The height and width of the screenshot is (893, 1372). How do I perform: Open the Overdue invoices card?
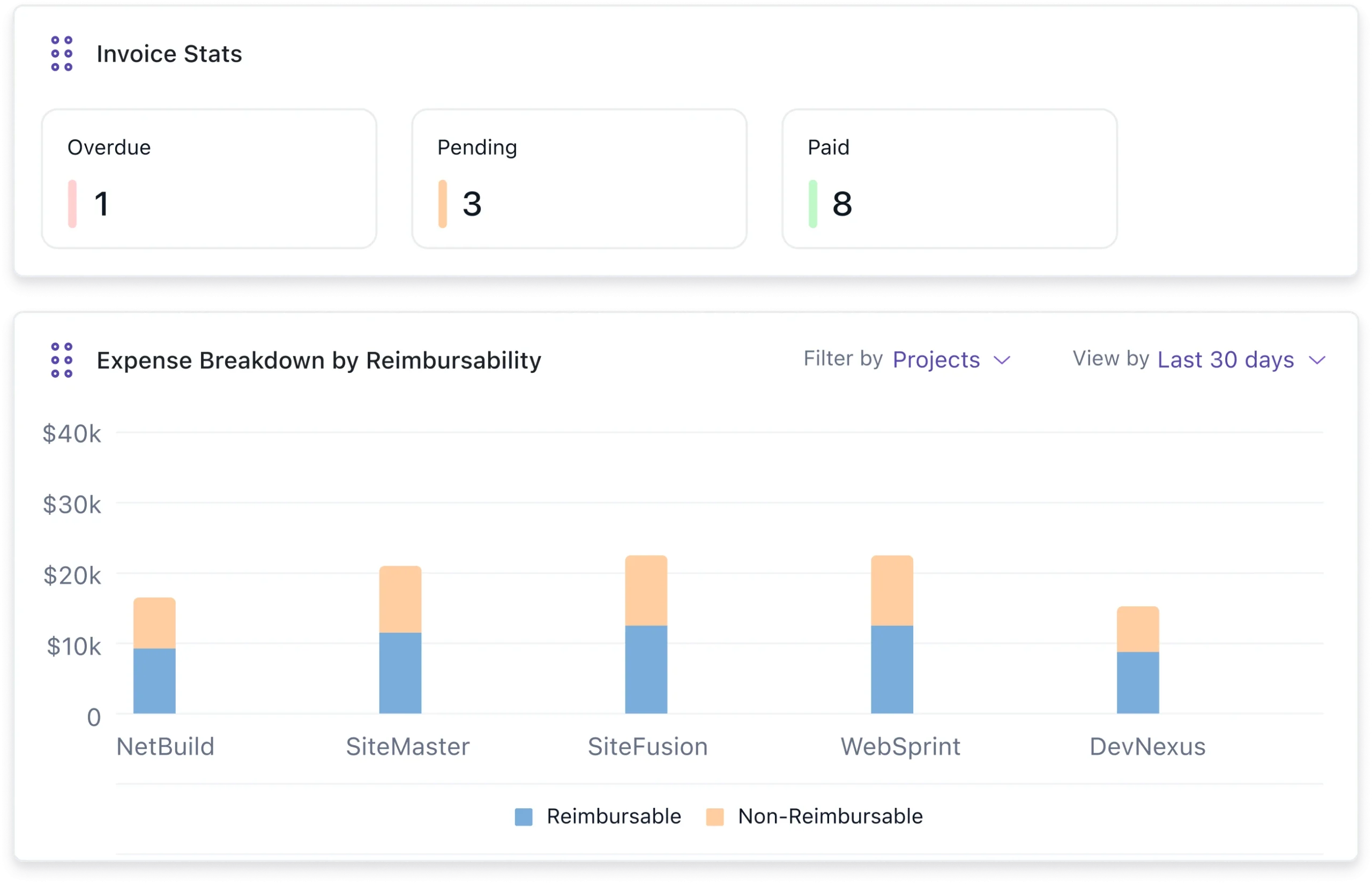click(x=208, y=178)
